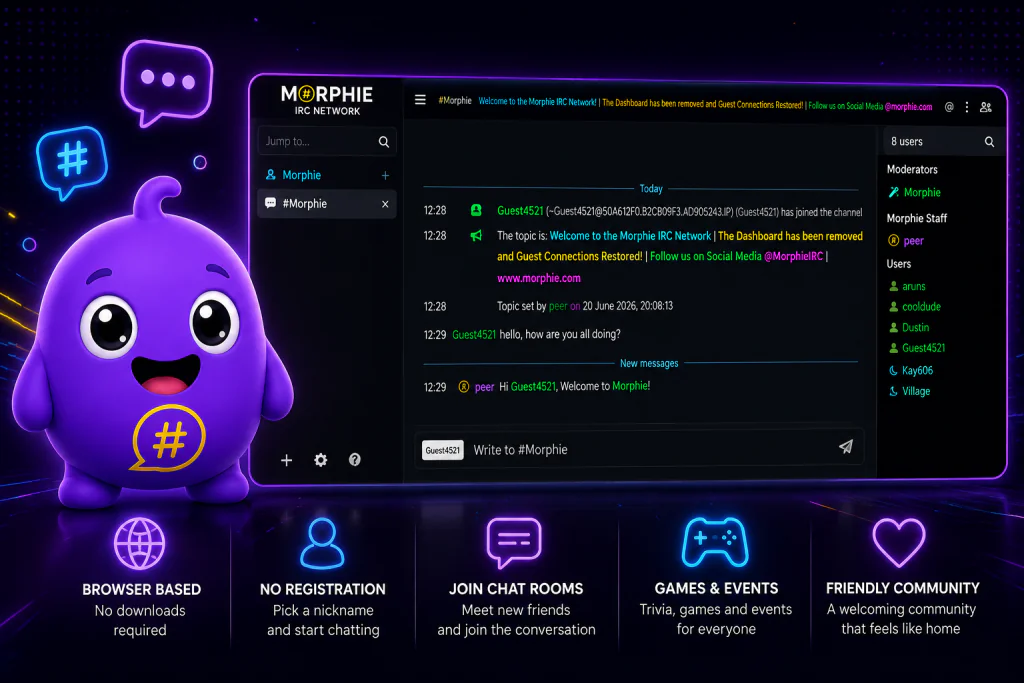Click the @MorphieIRC link in topic message

(x=793, y=257)
